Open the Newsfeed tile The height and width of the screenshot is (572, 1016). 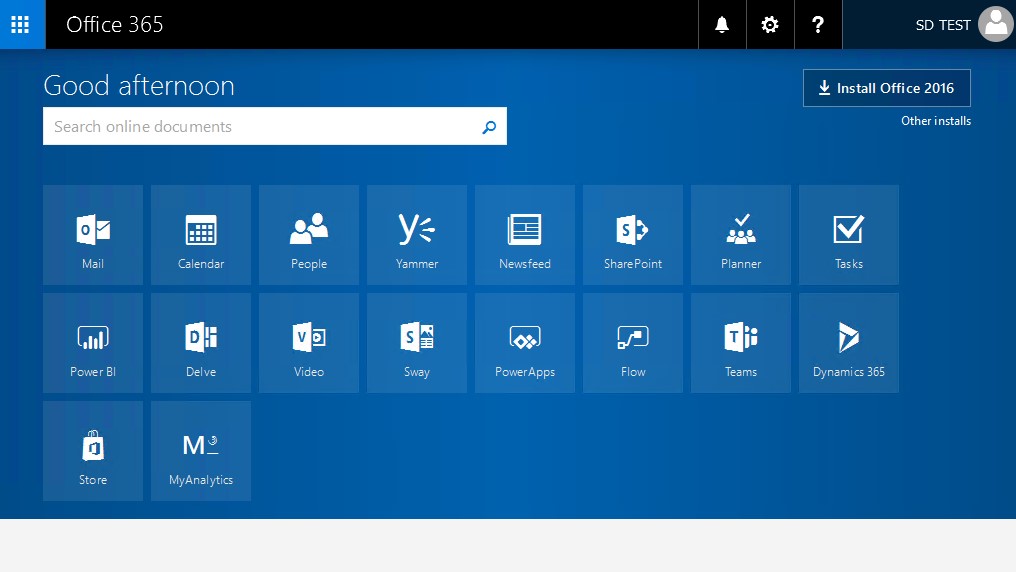525,235
